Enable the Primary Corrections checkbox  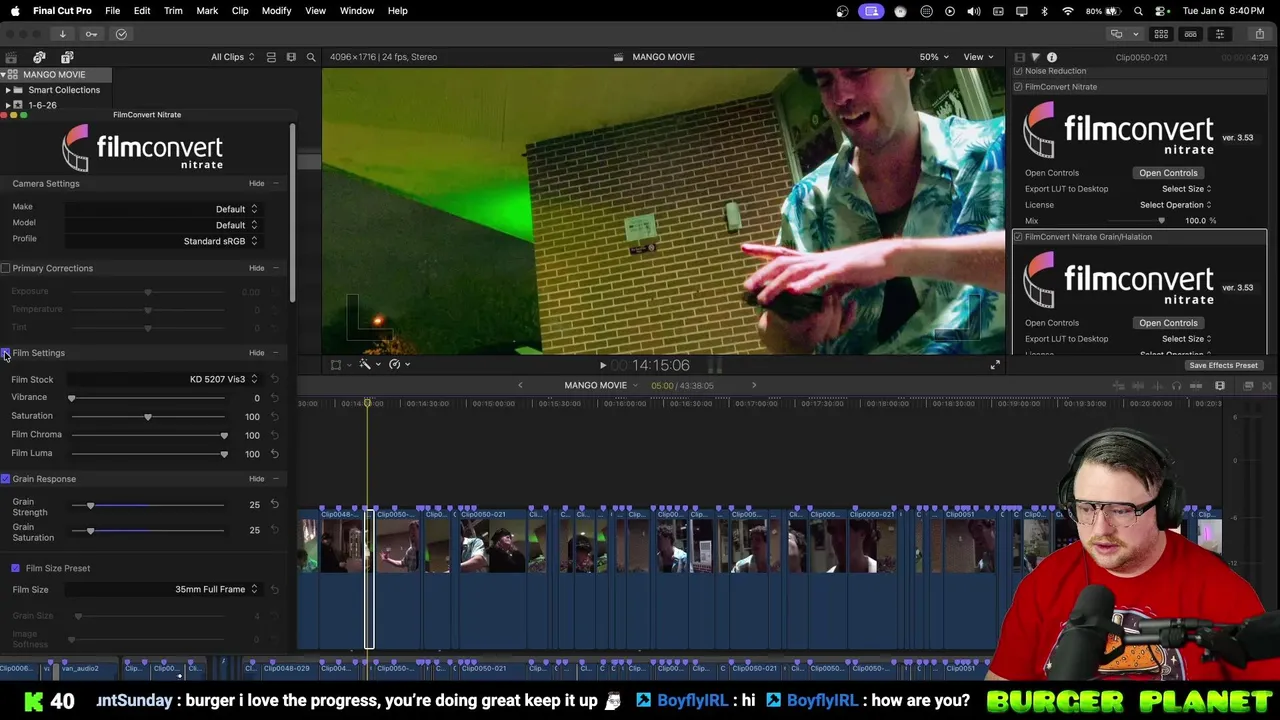[x=5, y=268]
